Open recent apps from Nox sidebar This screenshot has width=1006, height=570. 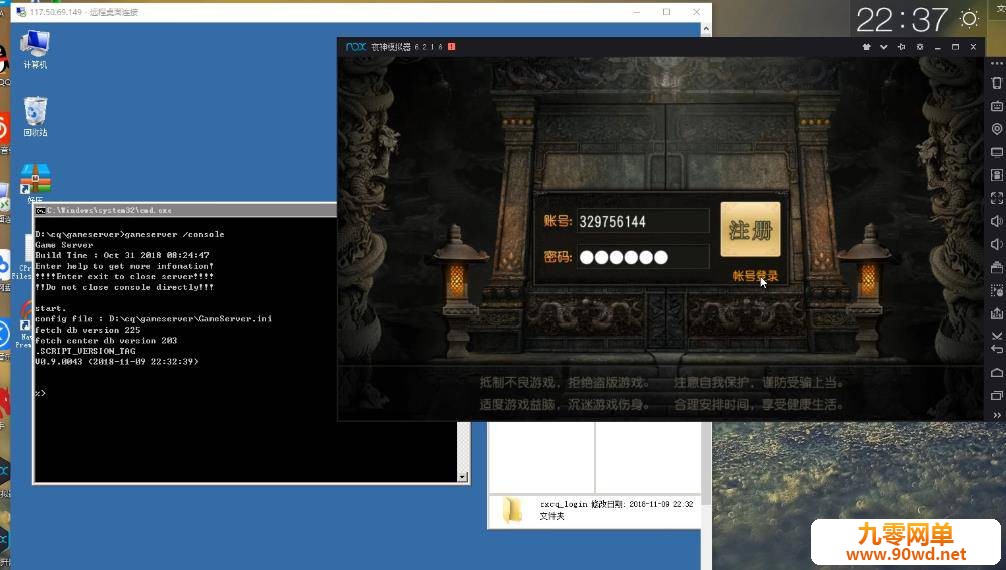(x=996, y=396)
